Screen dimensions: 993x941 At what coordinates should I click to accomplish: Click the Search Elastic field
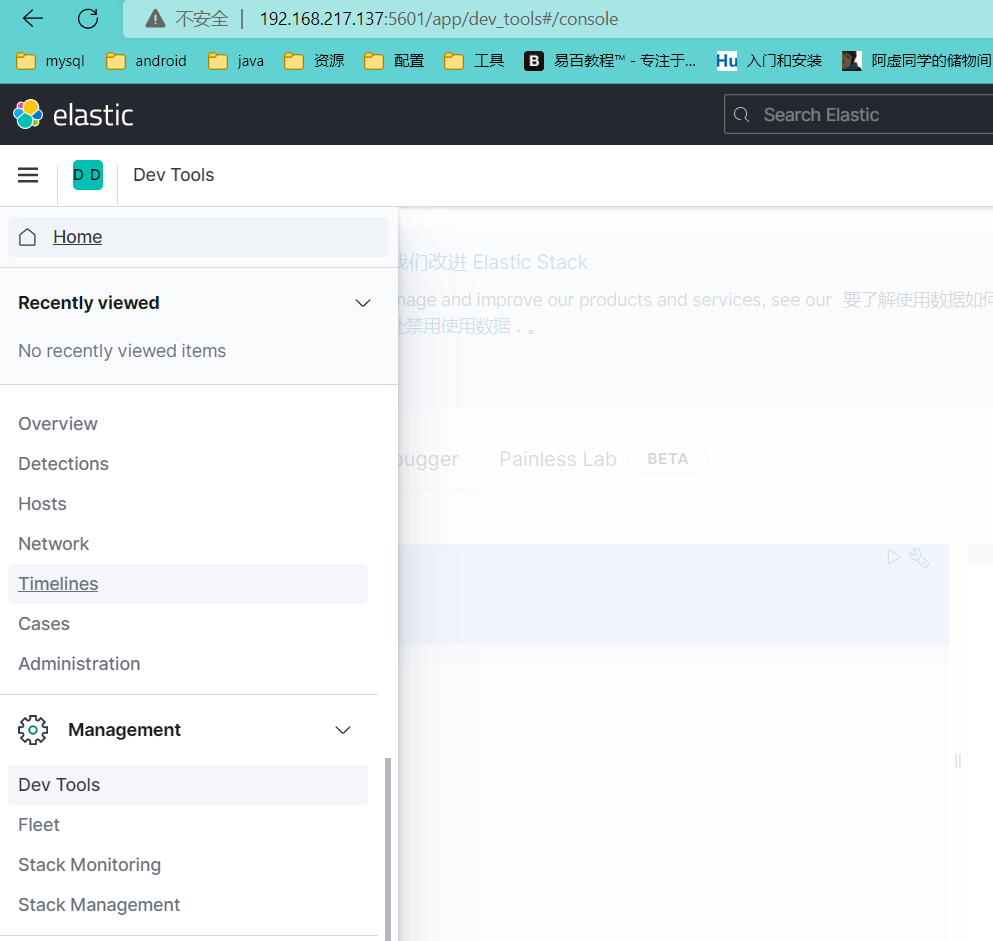click(x=858, y=115)
